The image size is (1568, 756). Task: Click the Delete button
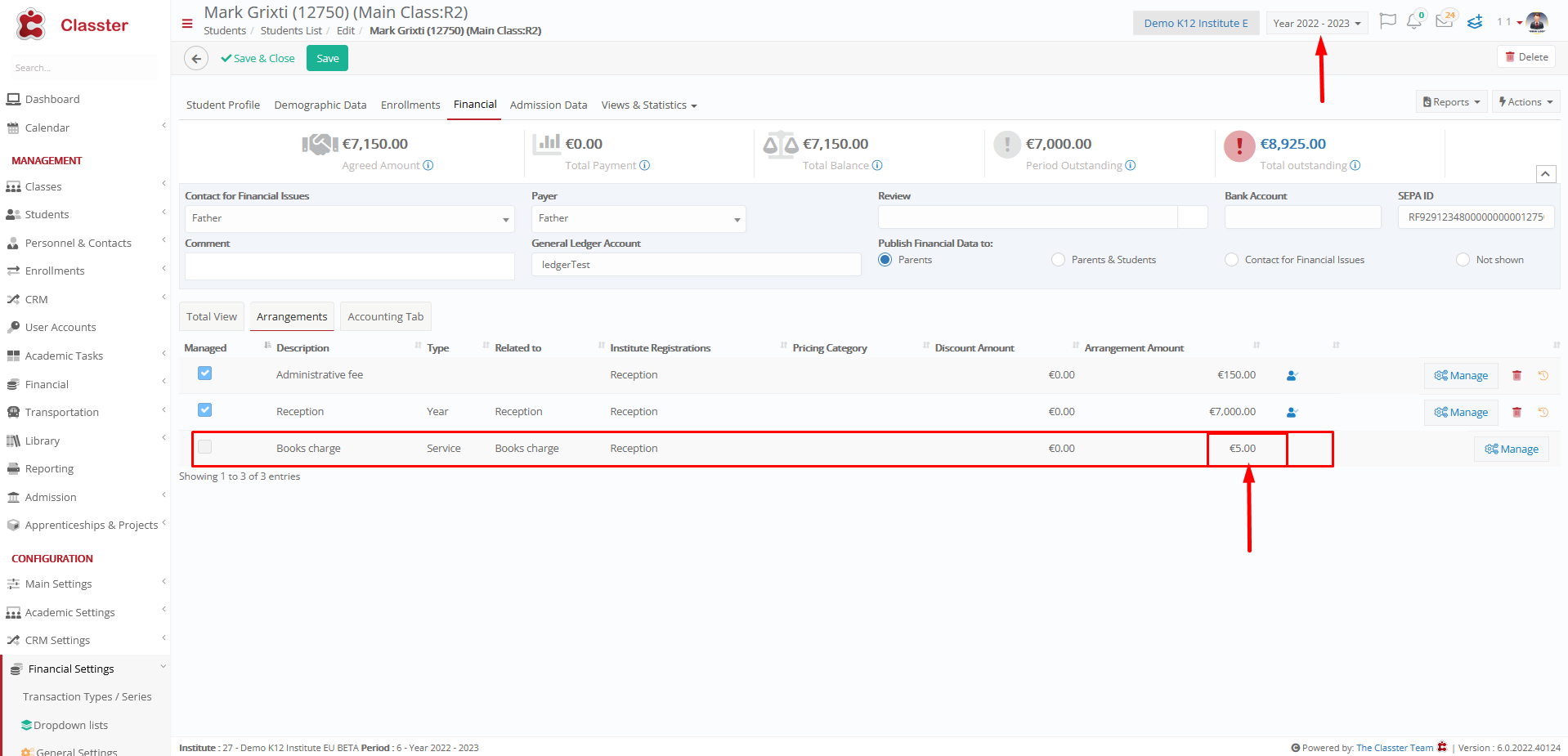[1526, 57]
